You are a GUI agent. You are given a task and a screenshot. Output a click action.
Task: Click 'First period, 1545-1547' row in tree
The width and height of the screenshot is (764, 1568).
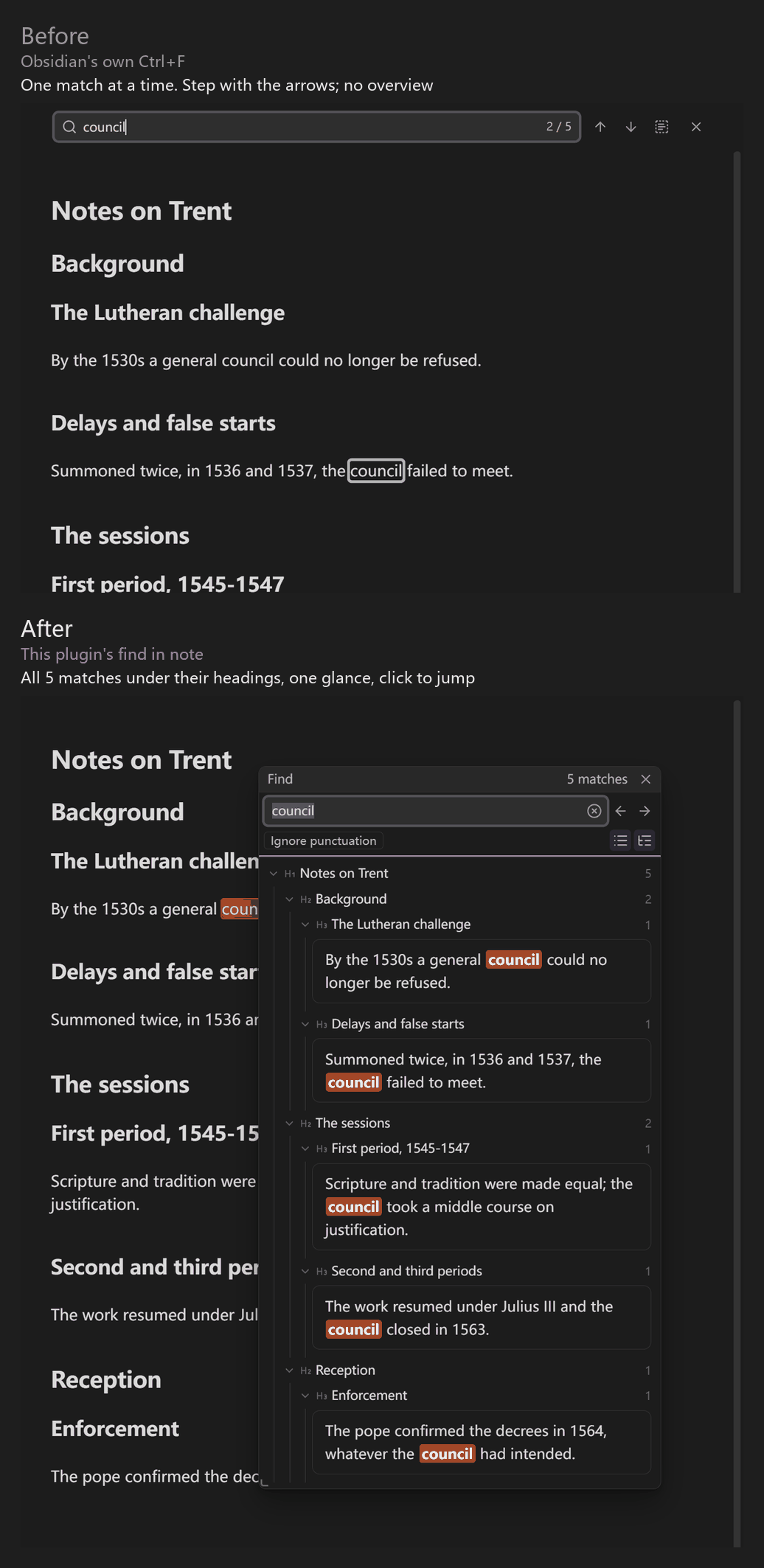click(476, 1149)
